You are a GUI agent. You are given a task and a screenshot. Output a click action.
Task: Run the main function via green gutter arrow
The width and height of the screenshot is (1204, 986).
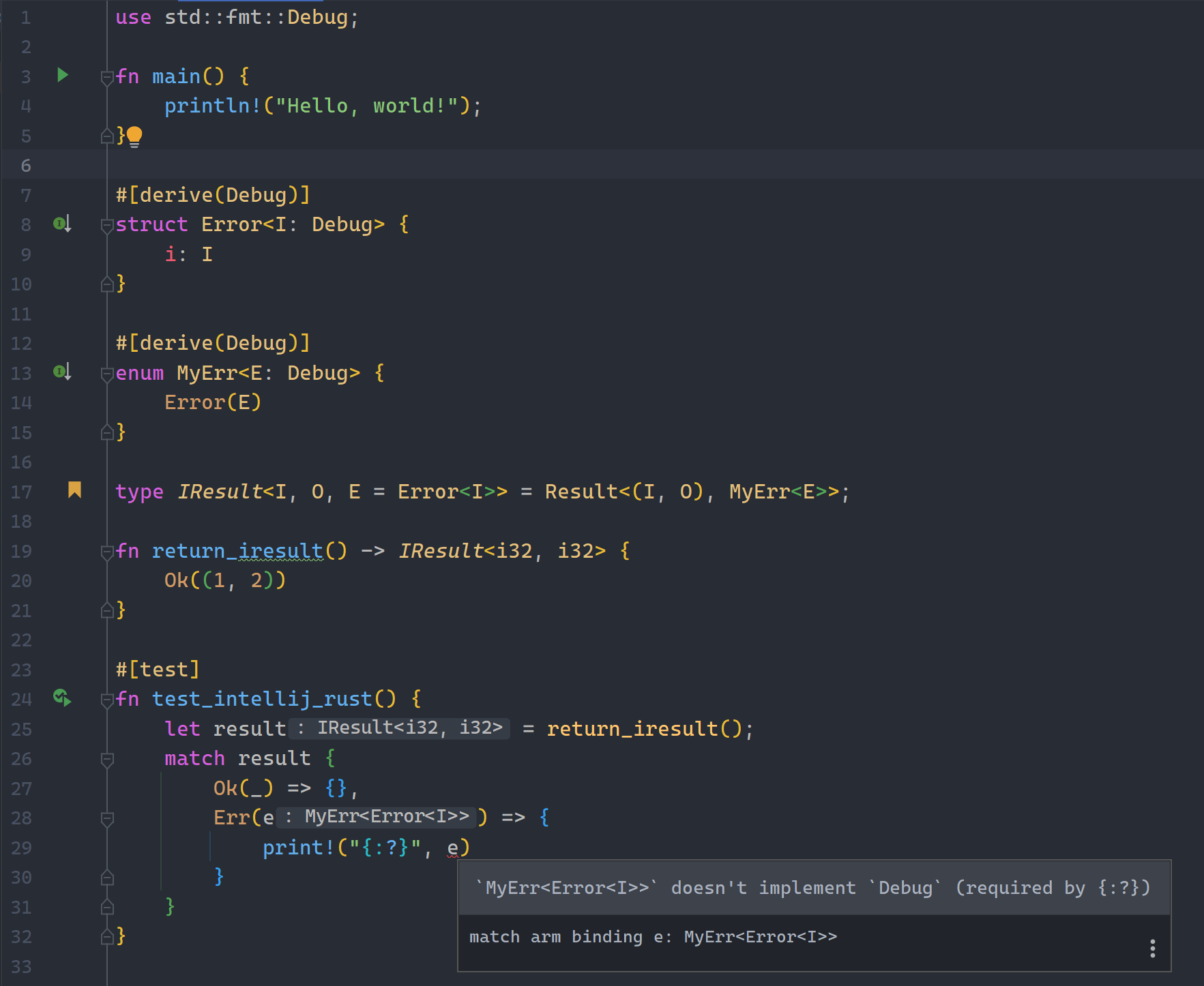(62, 76)
